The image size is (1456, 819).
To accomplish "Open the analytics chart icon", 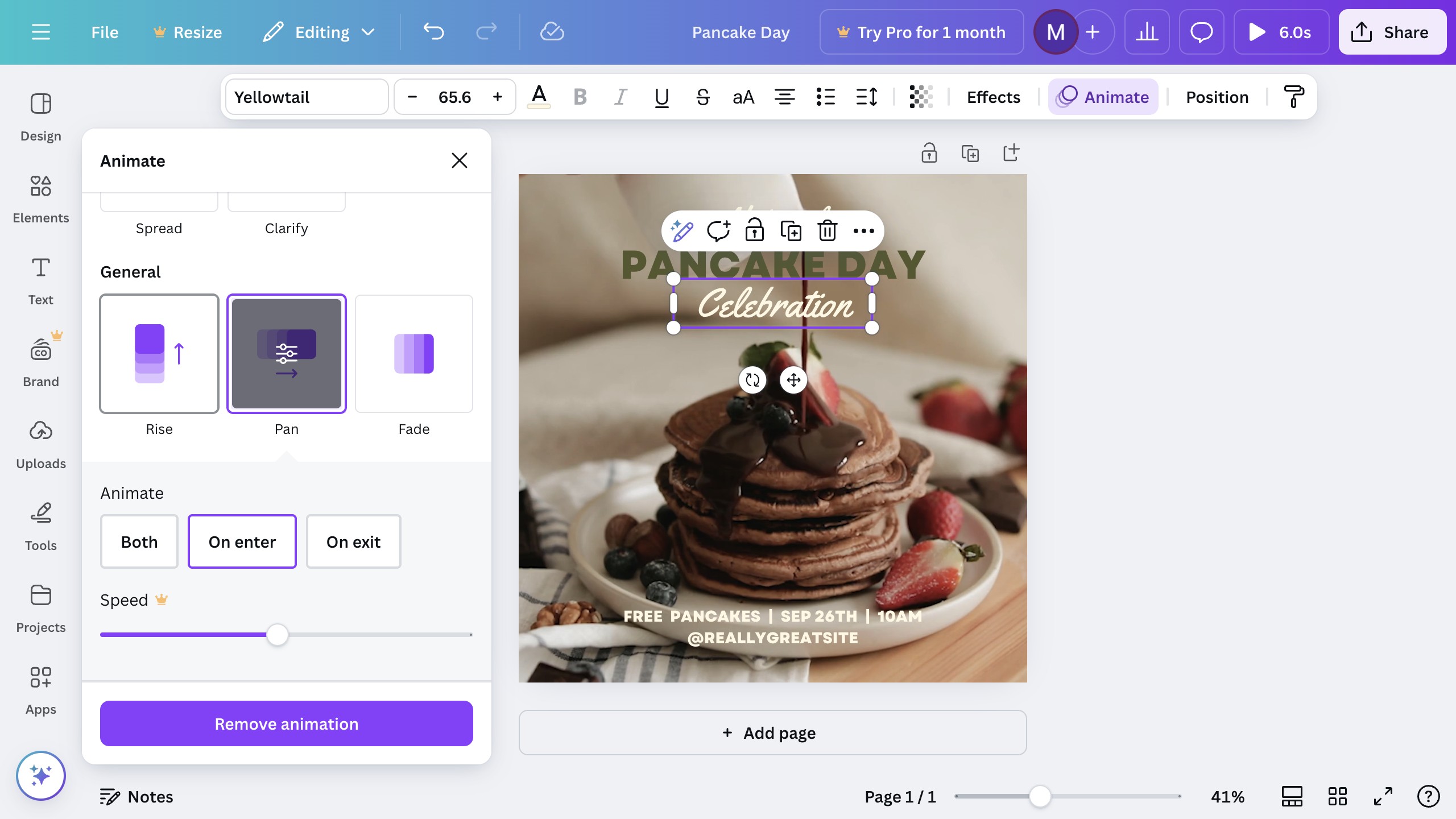I will click(1147, 32).
